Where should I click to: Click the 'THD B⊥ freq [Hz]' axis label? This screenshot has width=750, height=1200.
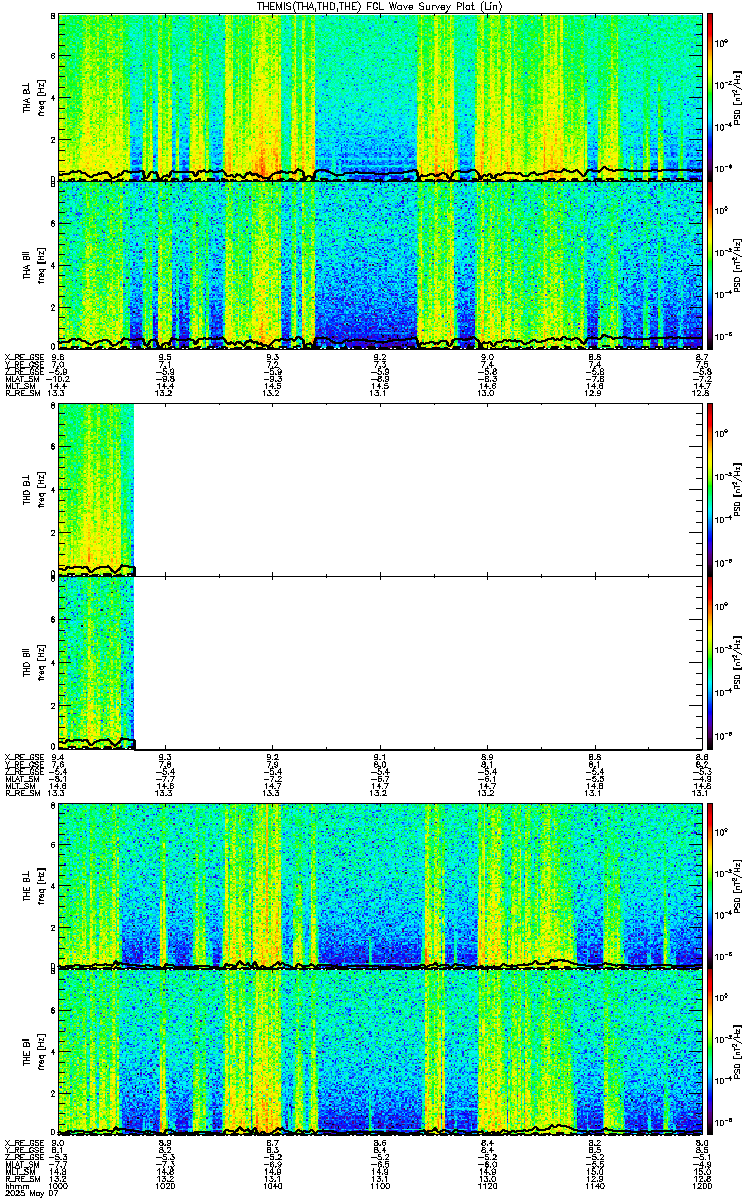point(32,490)
